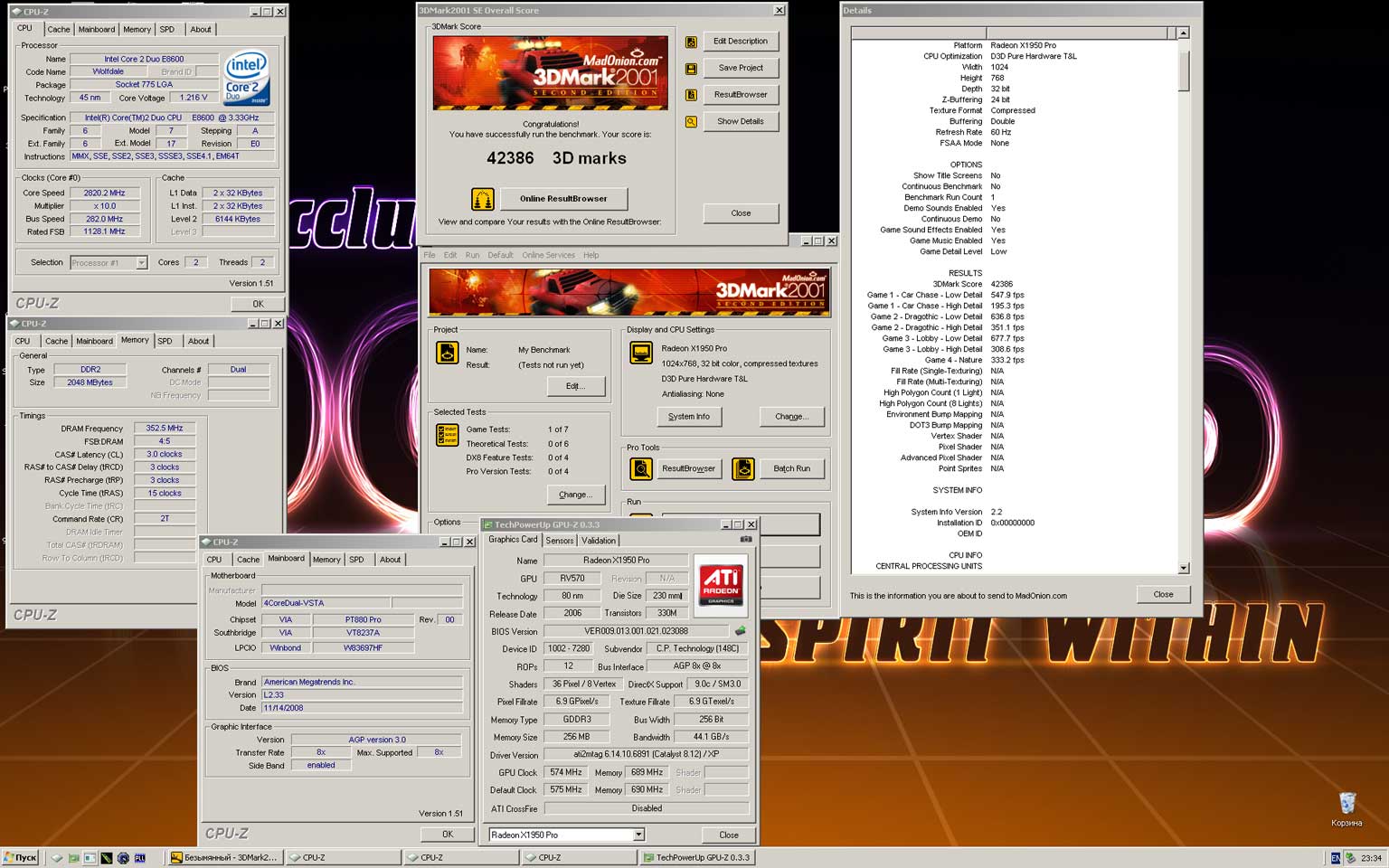The width and height of the screenshot is (1389, 868).
Task: Click the Show Details magnifier icon
Action: point(691,121)
